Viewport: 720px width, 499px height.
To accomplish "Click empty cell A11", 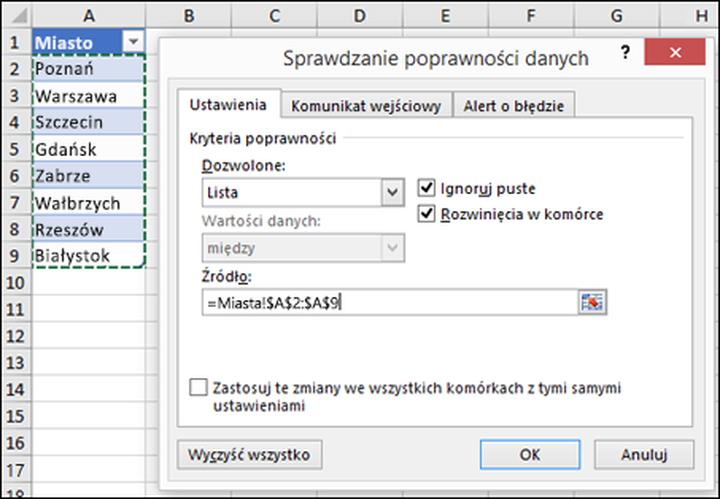I will click(x=89, y=309).
